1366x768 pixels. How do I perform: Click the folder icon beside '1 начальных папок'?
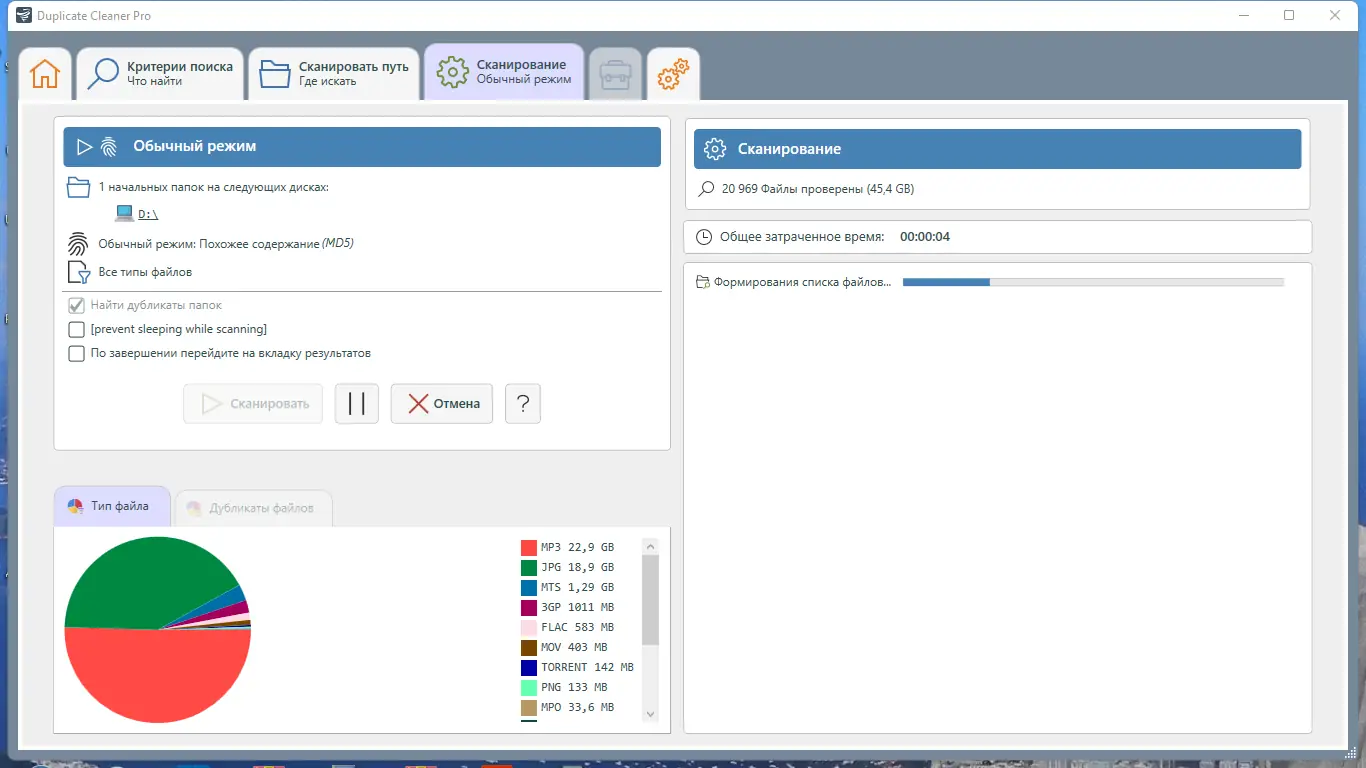(x=78, y=187)
